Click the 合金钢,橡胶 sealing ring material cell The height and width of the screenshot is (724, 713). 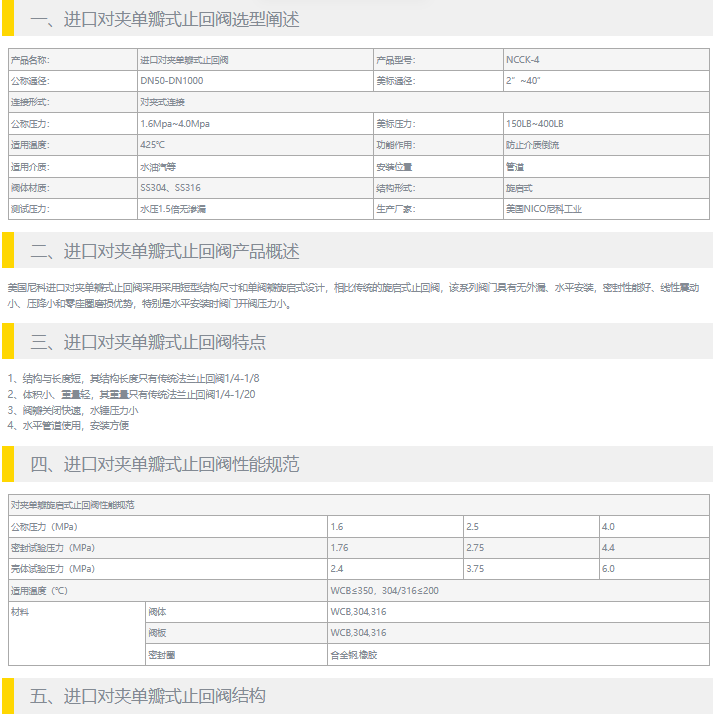click(354, 655)
